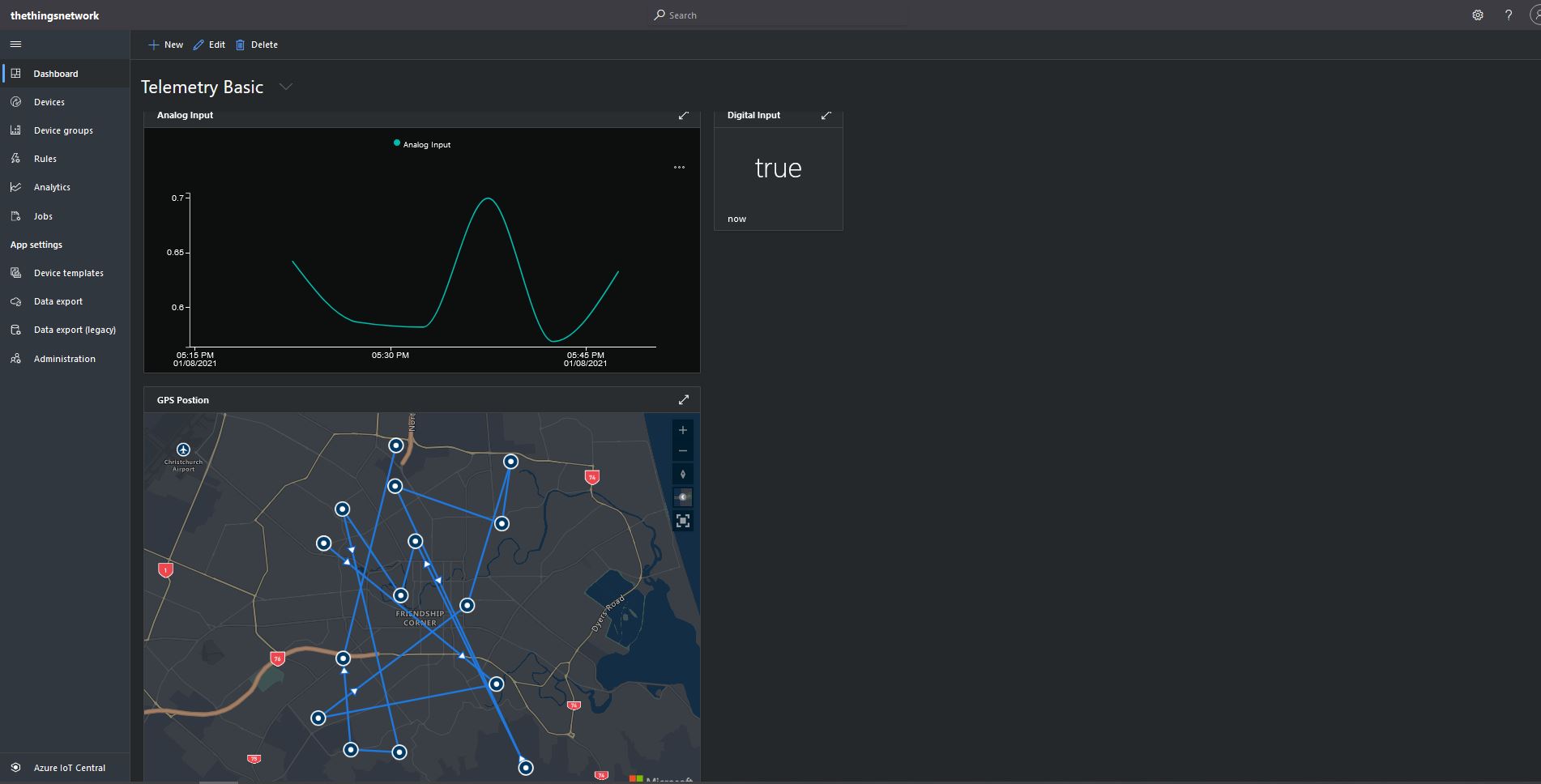Viewport: 1541px width, 784px height.
Task: Go to Device templates page
Action: [68, 273]
